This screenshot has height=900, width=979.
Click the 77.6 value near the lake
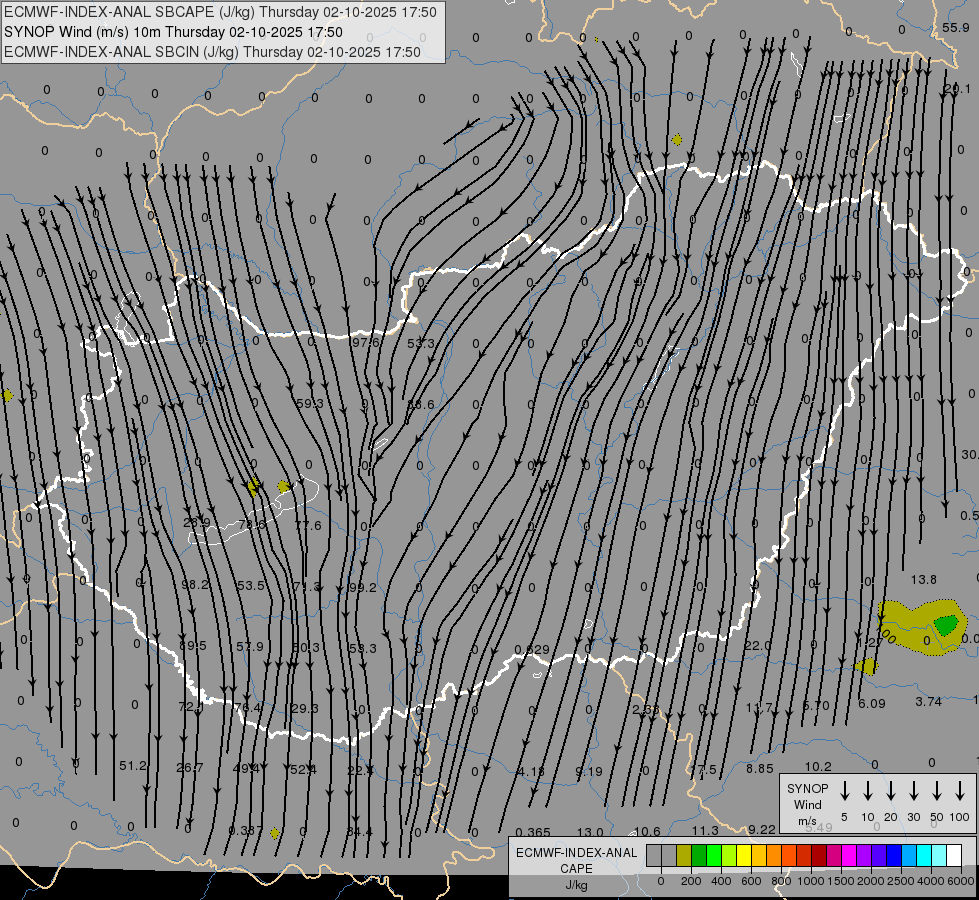point(308,525)
